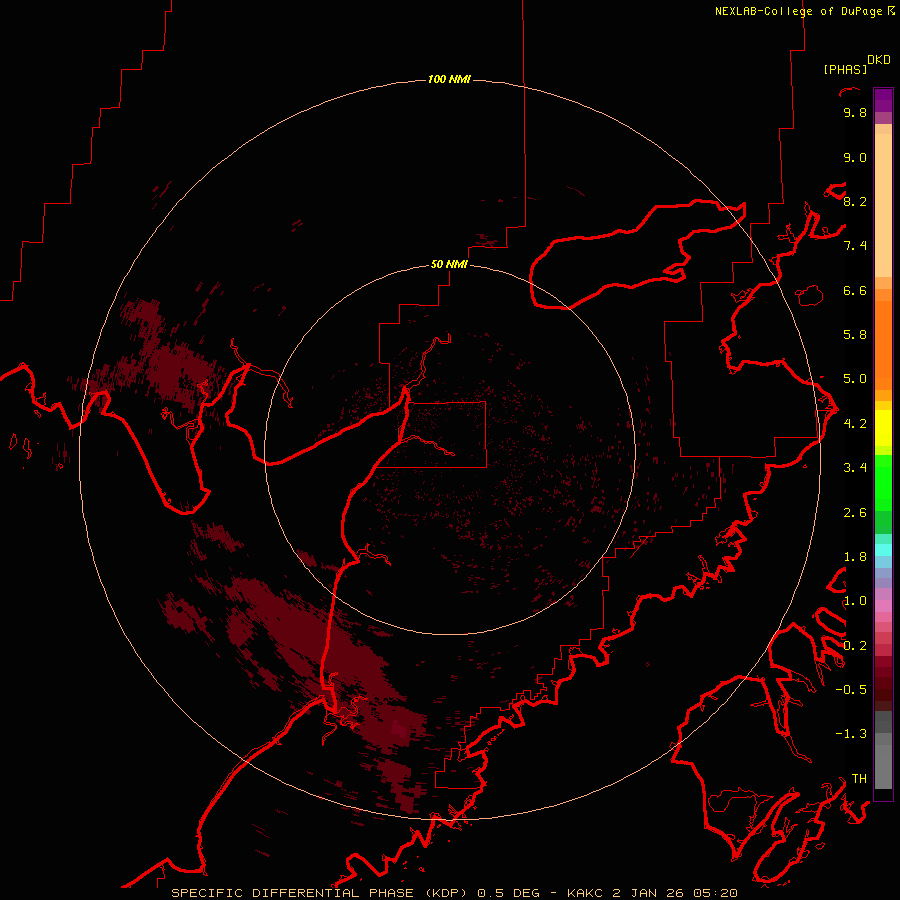Click the 1.8 value on the color scale

click(855, 557)
